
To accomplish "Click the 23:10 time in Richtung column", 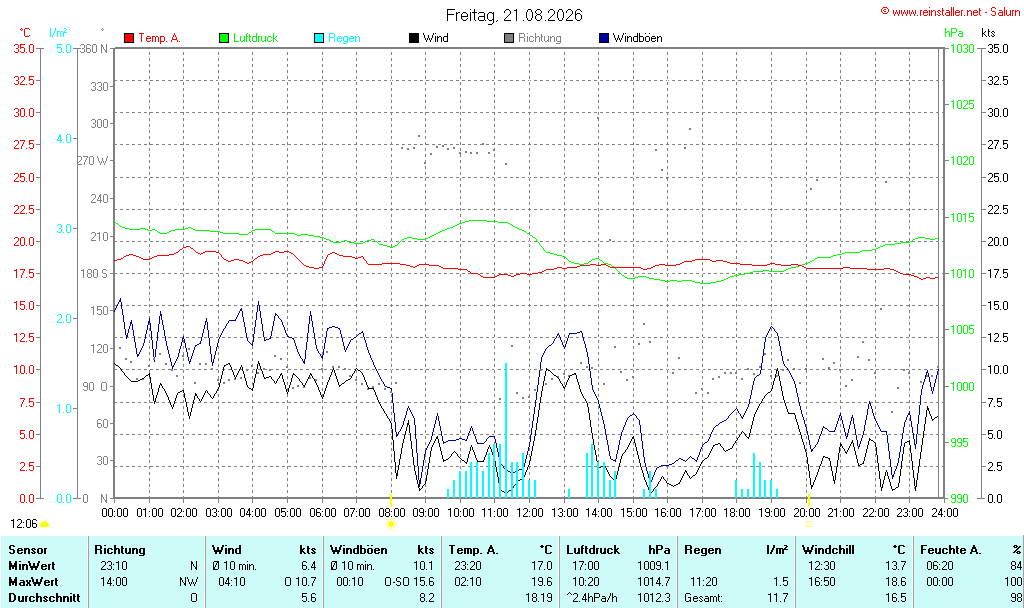I will 114,566.
